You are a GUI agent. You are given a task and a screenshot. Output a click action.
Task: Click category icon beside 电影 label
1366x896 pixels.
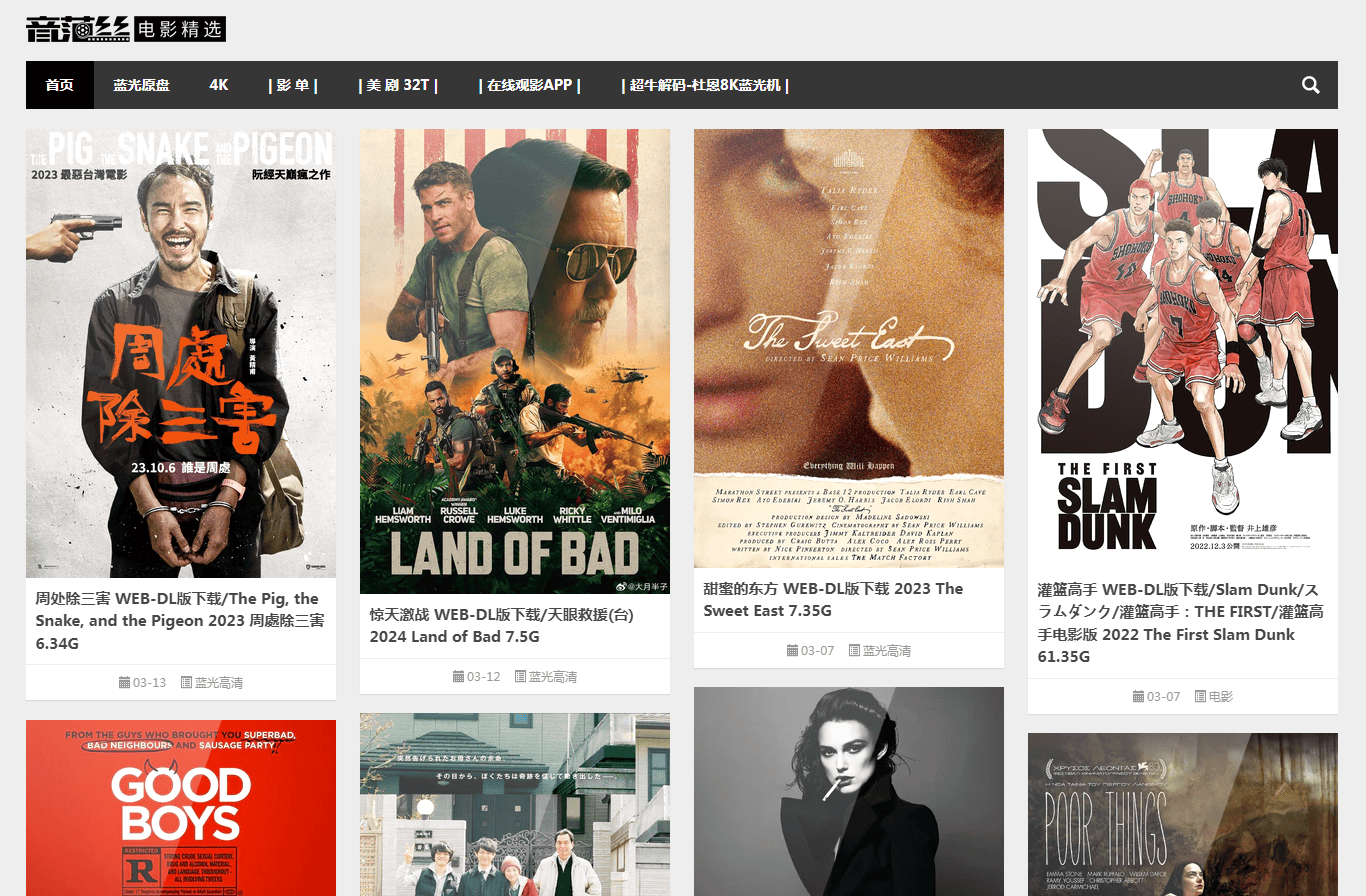click(1201, 697)
